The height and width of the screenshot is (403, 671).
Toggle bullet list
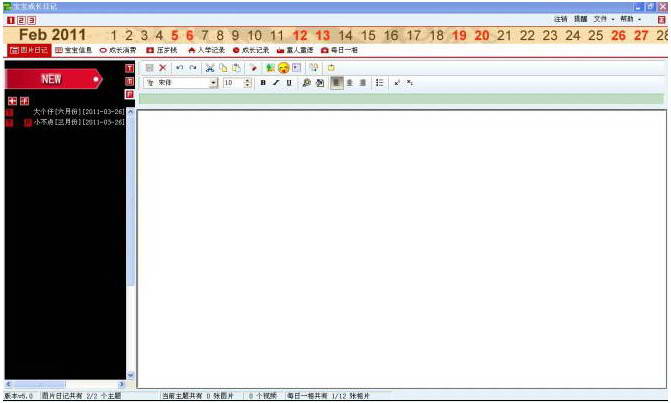click(x=380, y=83)
